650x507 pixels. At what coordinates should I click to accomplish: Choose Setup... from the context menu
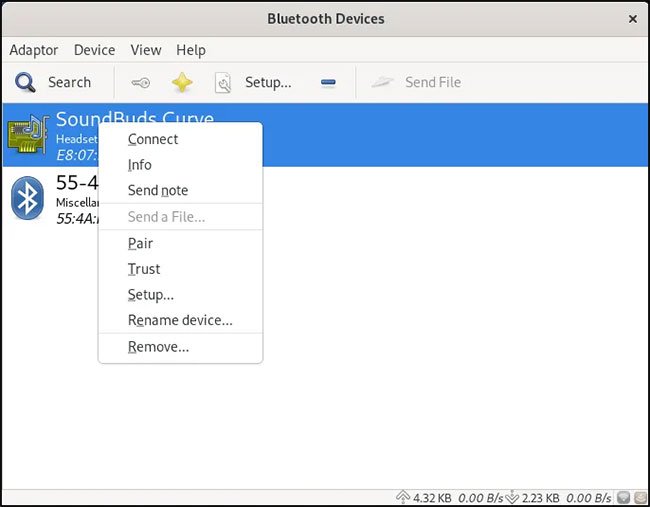coord(180,295)
